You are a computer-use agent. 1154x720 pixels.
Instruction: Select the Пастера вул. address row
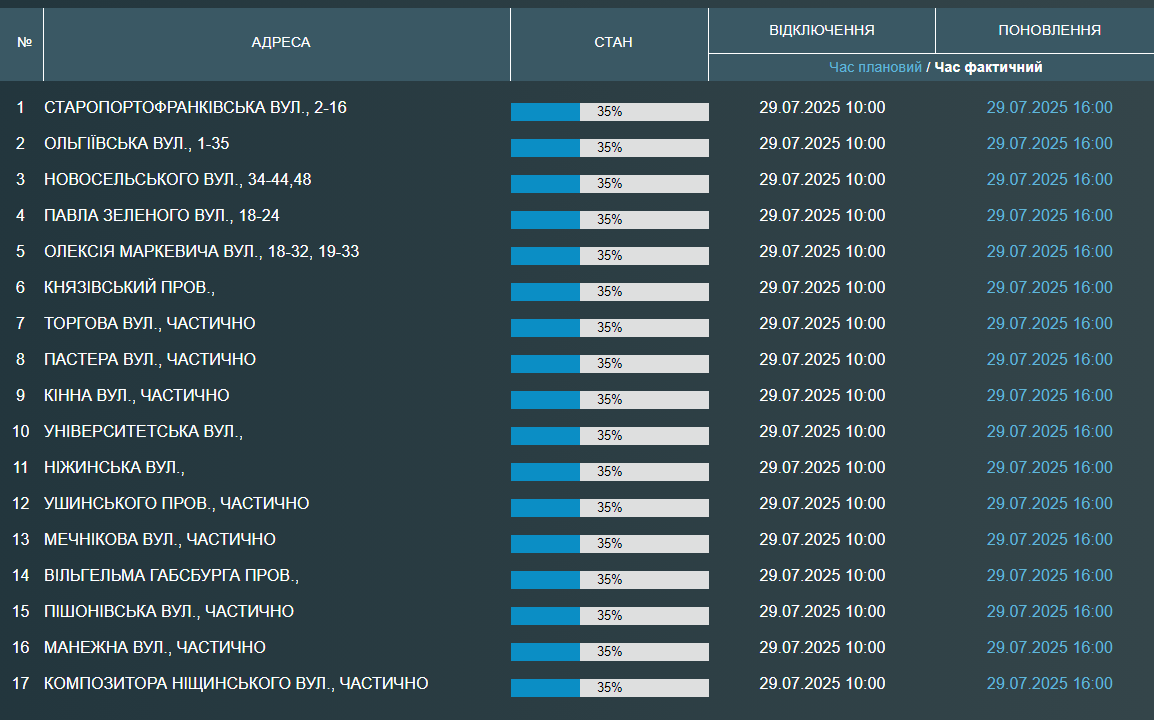150,359
